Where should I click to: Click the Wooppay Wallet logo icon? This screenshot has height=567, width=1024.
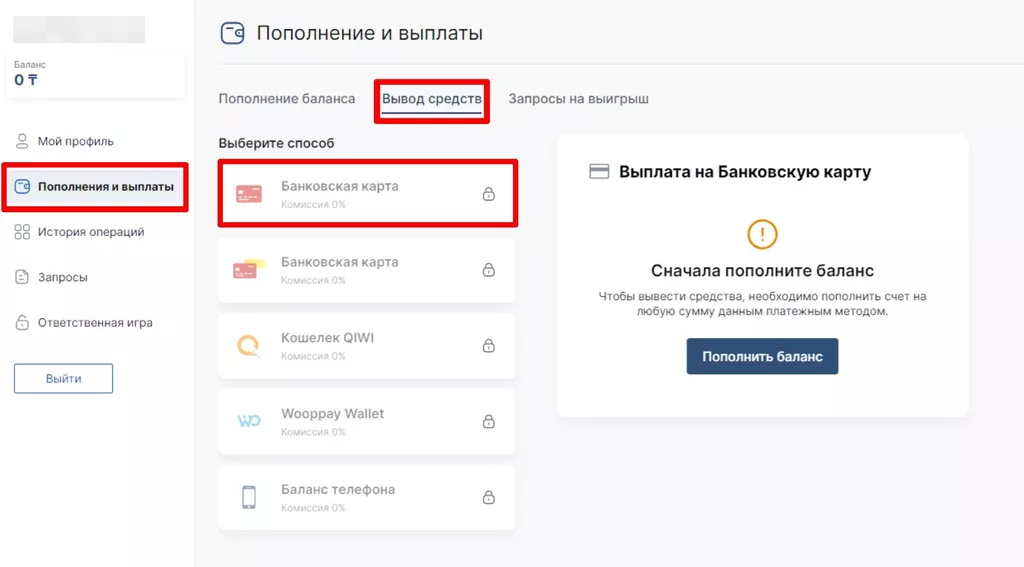[248, 421]
